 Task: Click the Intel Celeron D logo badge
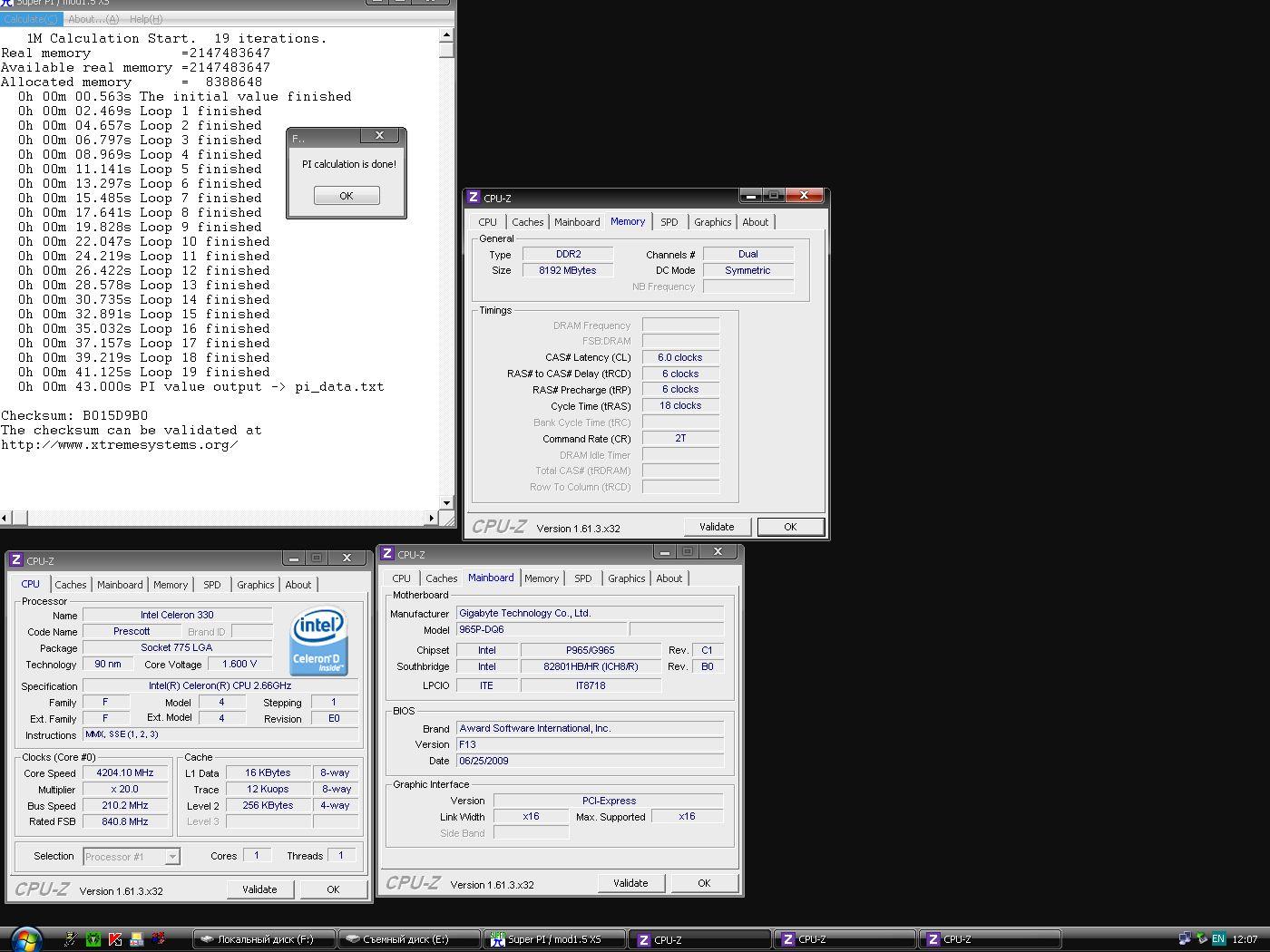318,640
